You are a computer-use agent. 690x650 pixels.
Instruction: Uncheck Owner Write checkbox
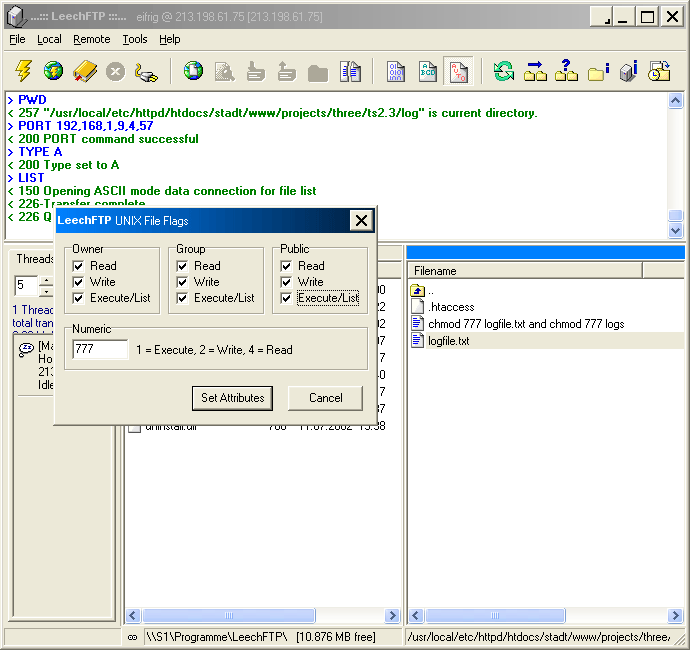tap(78, 282)
